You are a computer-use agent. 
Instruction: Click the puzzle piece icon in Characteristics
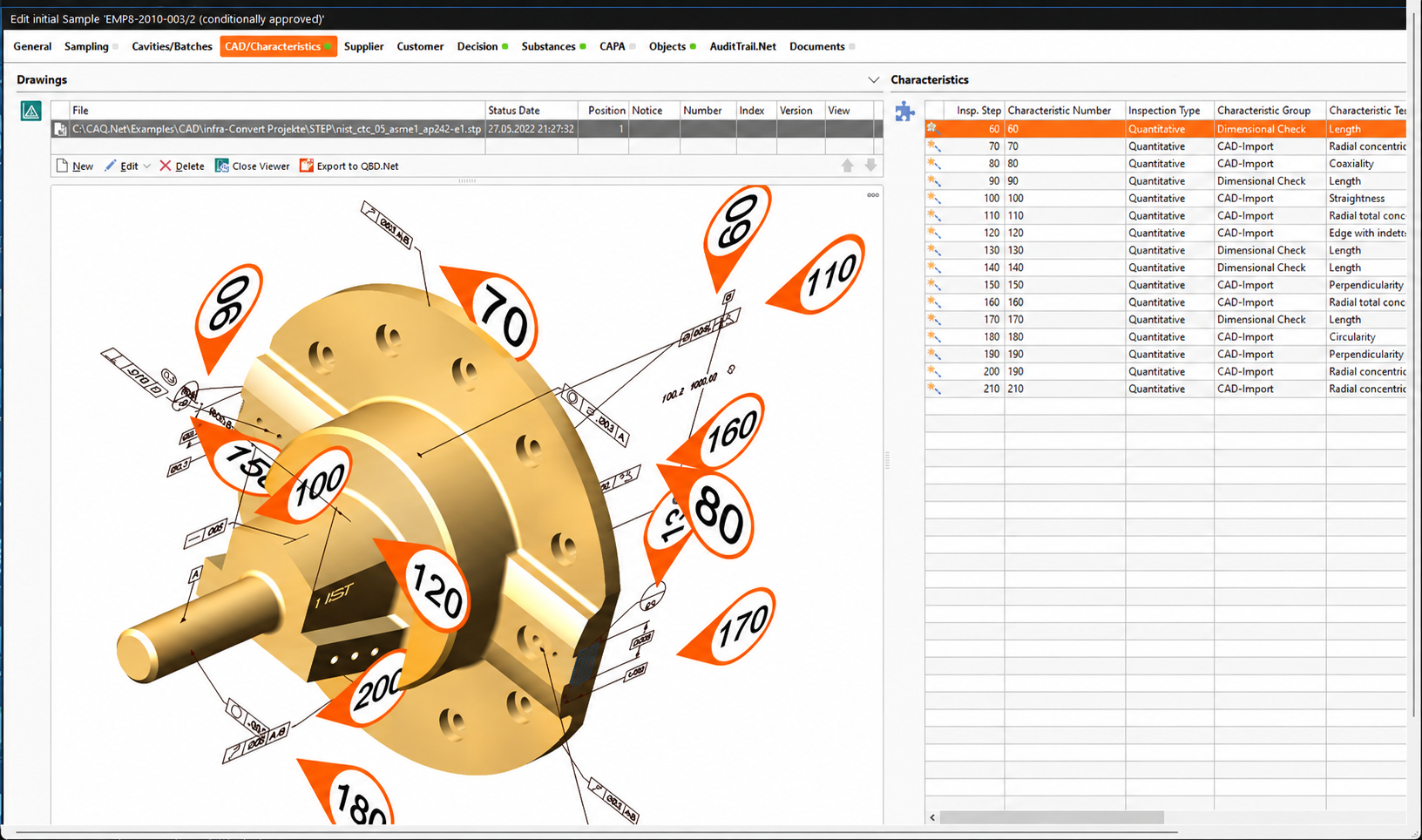[x=905, y=112]
